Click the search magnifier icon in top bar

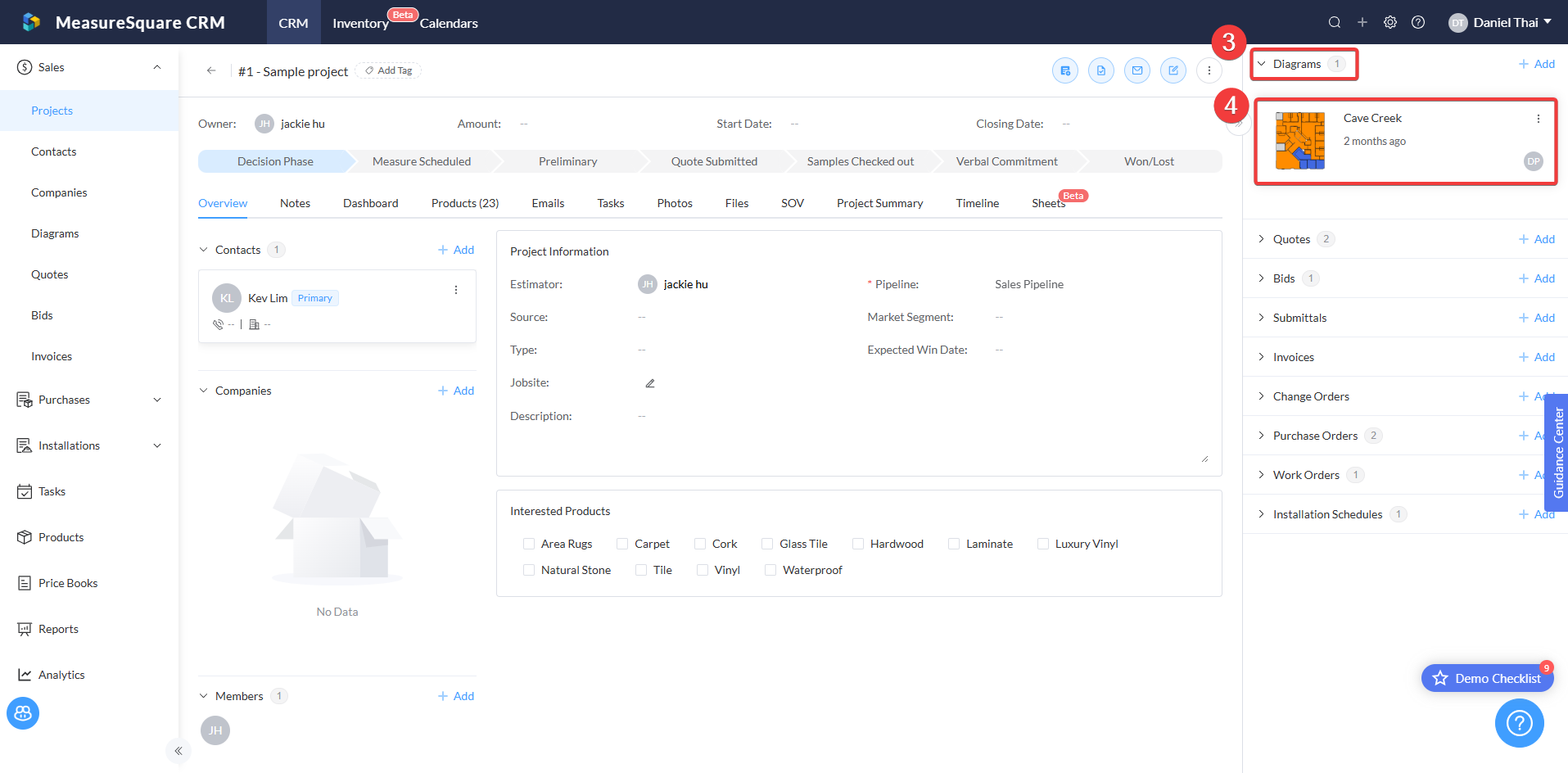pyautogui.click(x=1335, y=22)
